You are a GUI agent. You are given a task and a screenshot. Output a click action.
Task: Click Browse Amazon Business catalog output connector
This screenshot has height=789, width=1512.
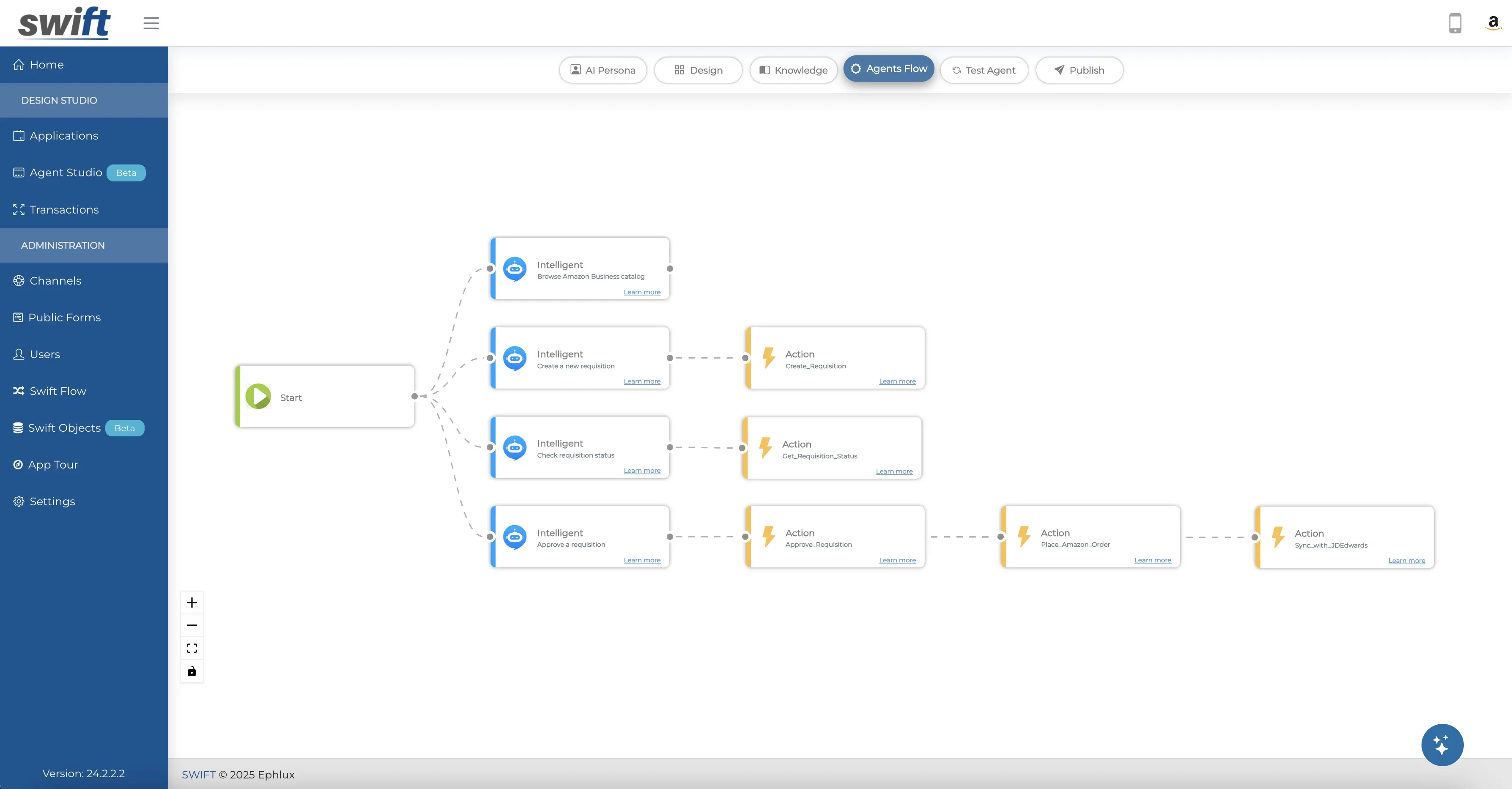pyautogui.click(x=670, y=268)
